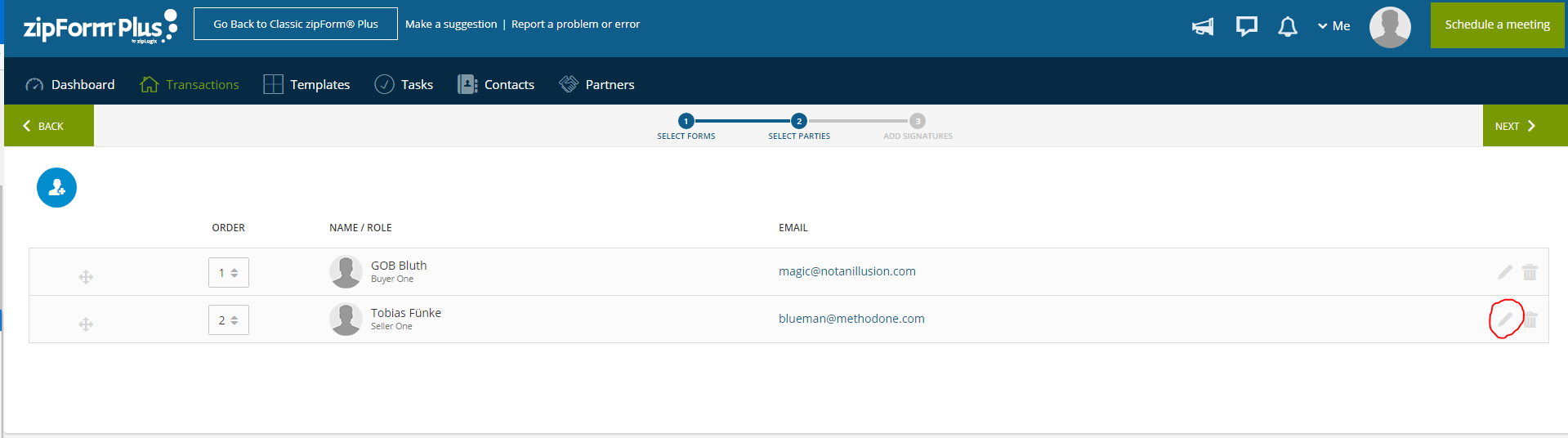Go to the Dashboard tab
The width and height of the screenshot is (1568, 438).
[70, 85]
